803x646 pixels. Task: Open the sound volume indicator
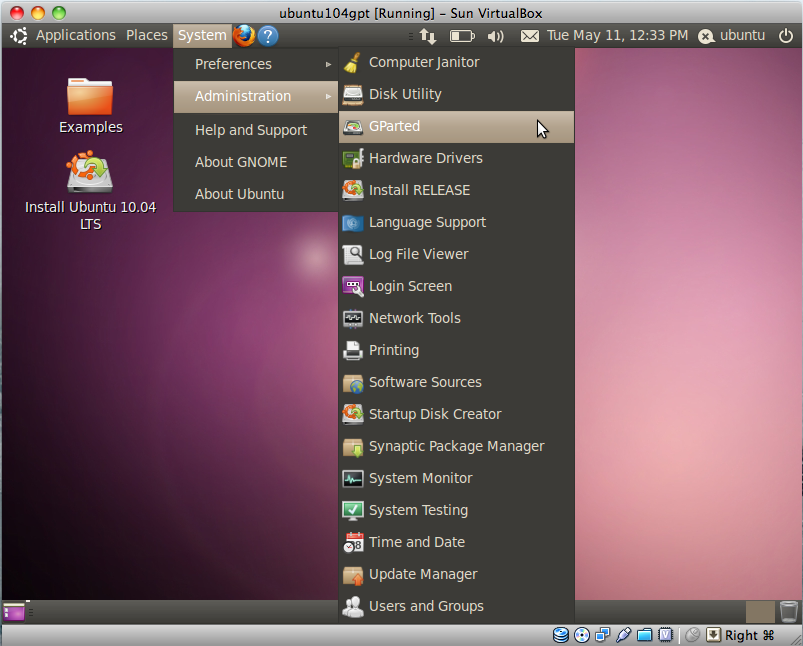tap(495, 36)
